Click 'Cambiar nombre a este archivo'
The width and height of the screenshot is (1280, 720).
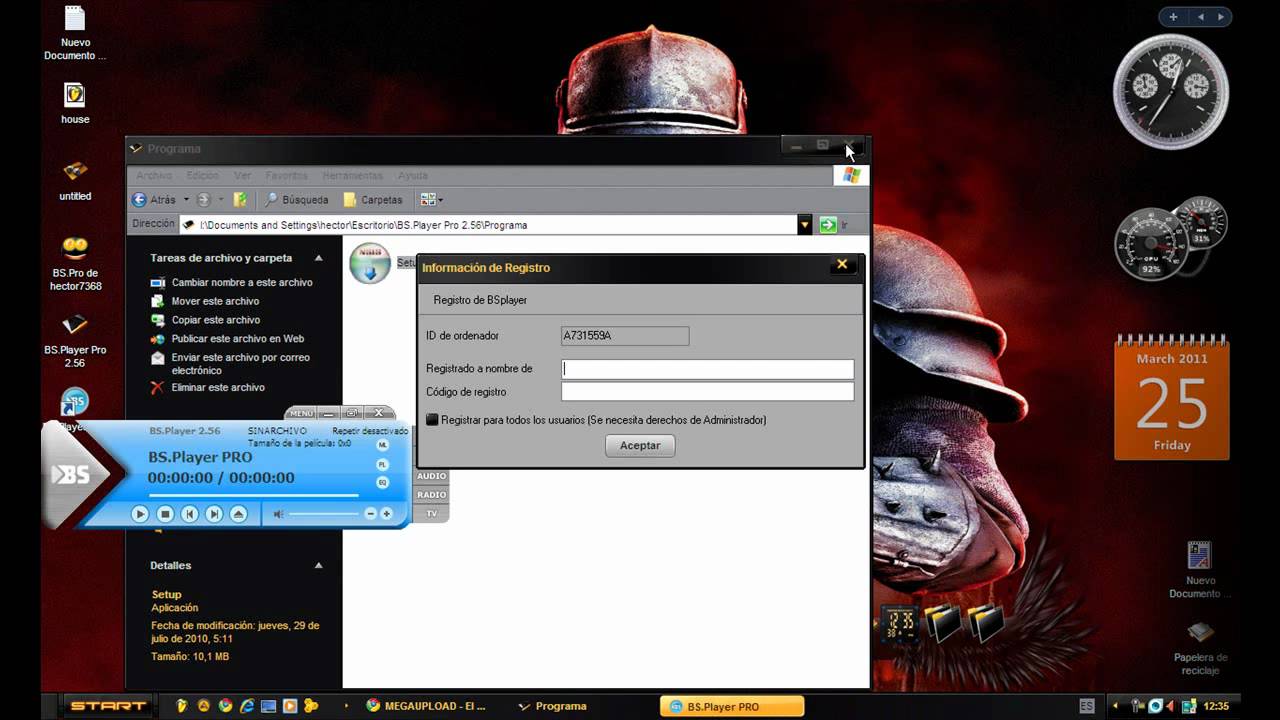[x=232, y=283]
